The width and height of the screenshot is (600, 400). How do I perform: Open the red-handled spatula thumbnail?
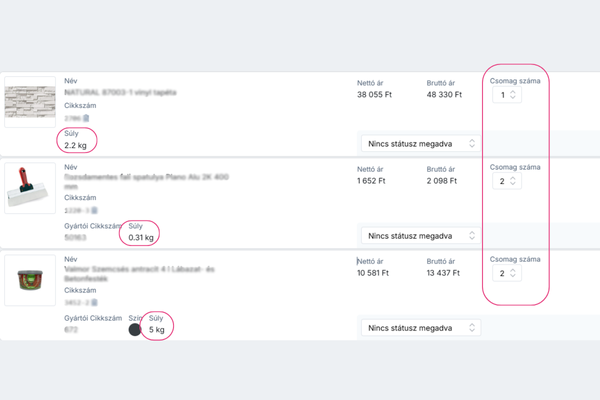(x=30, y=189)
